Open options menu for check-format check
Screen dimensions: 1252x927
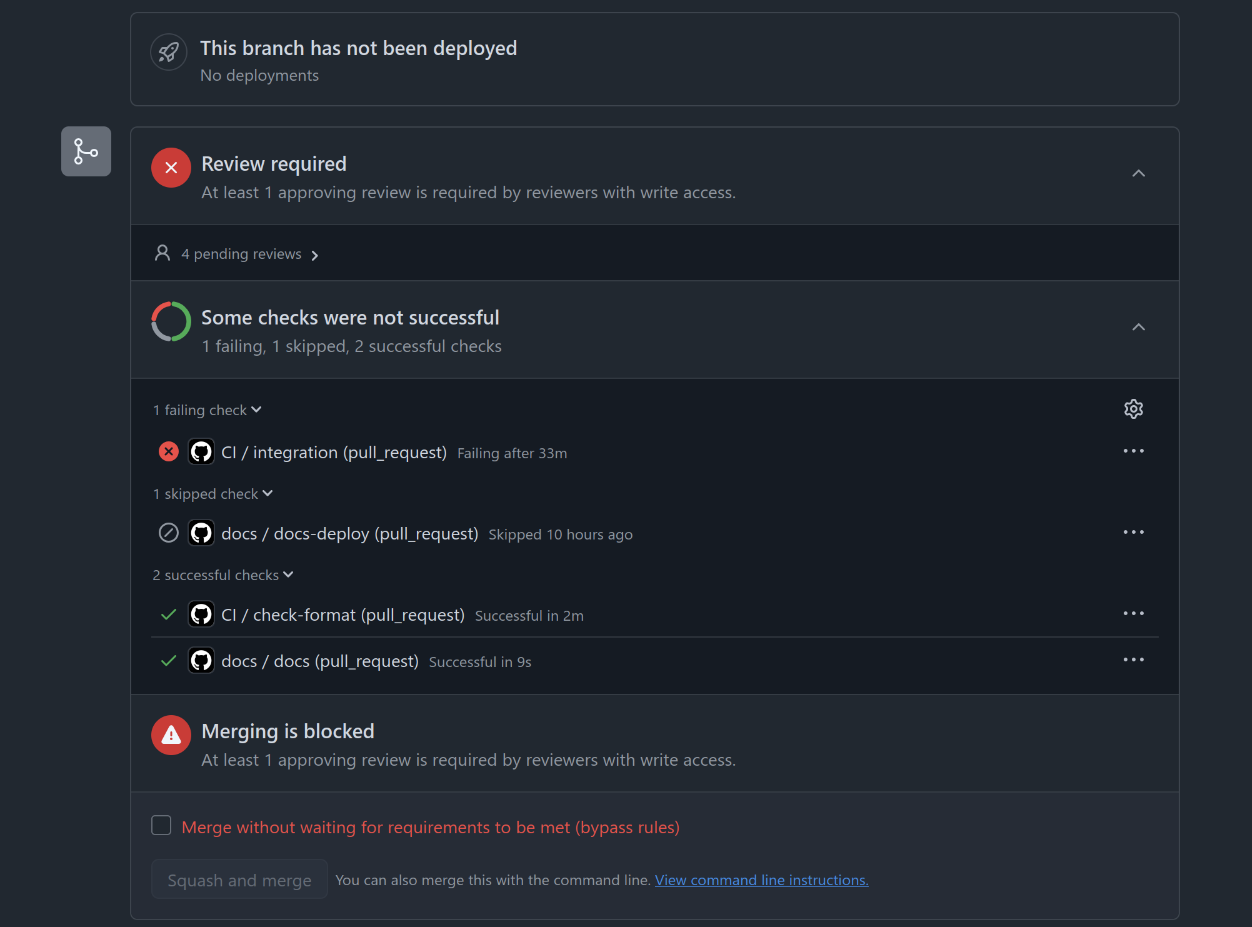(x=1133, y=613)
